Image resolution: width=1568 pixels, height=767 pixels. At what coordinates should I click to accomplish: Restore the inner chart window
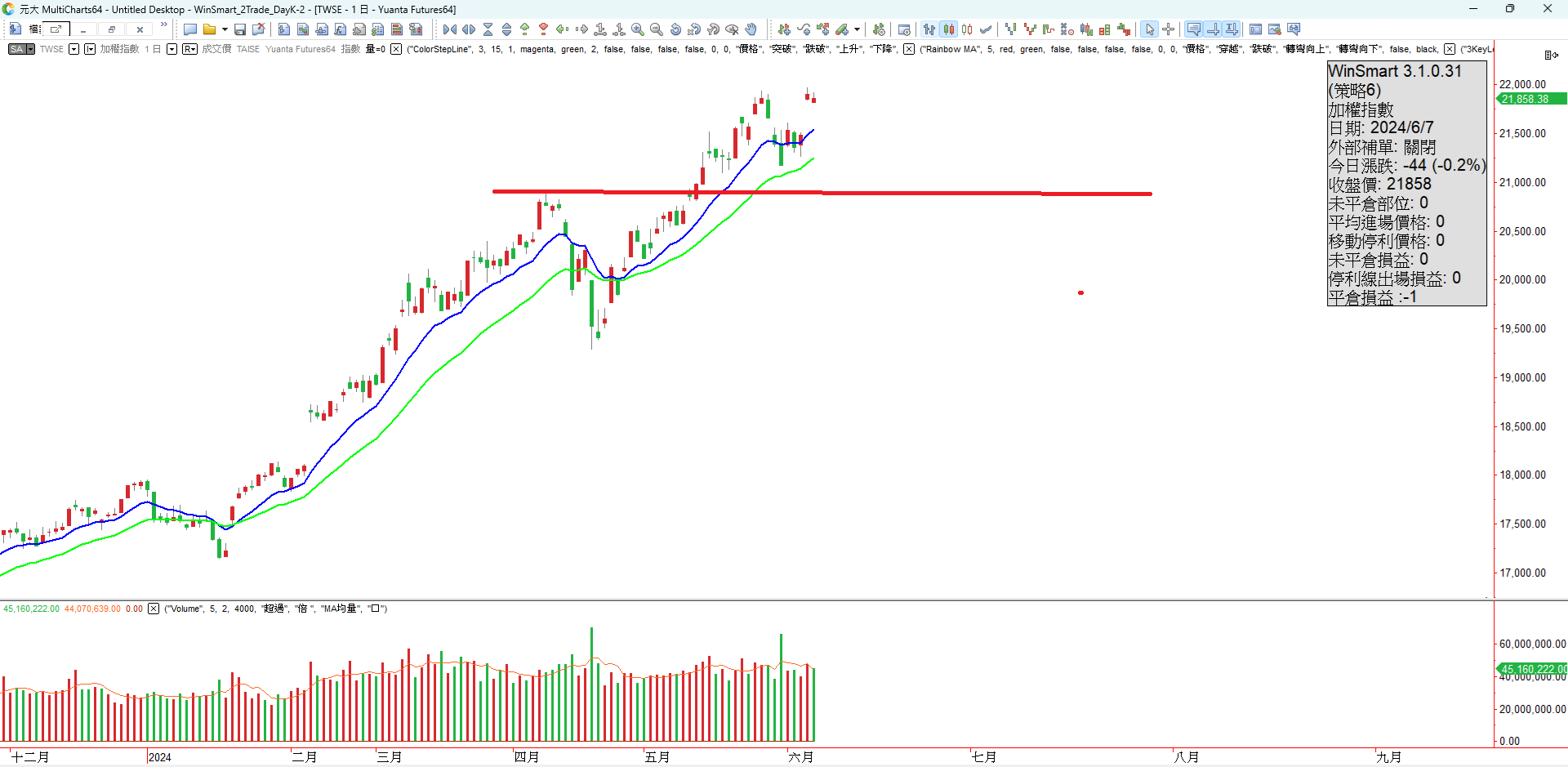tap(112, 29)
